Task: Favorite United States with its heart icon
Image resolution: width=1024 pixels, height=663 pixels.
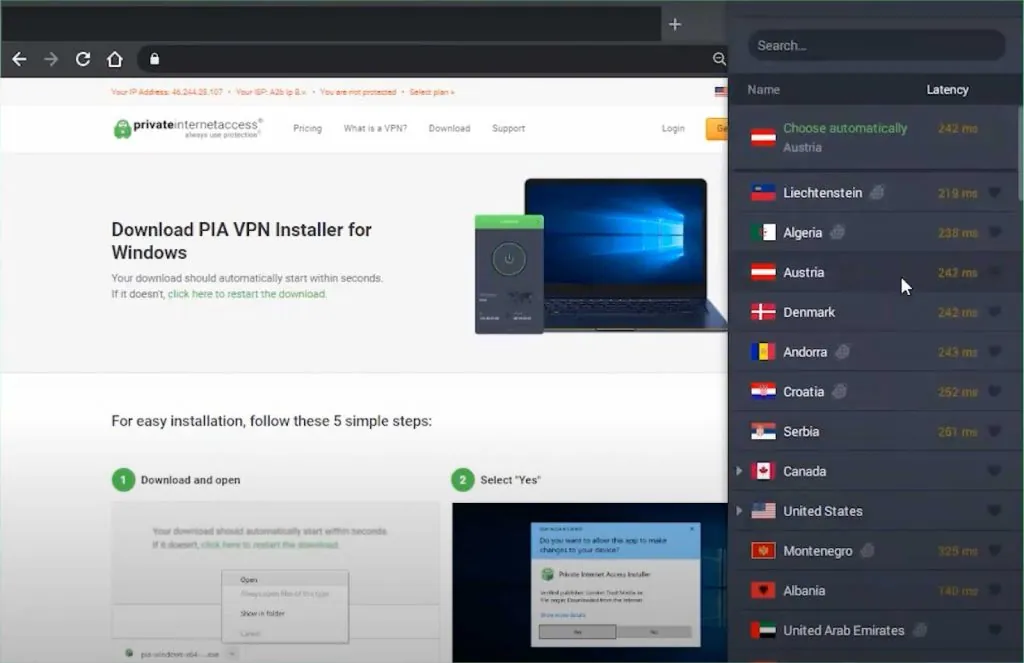Action: 994,511
